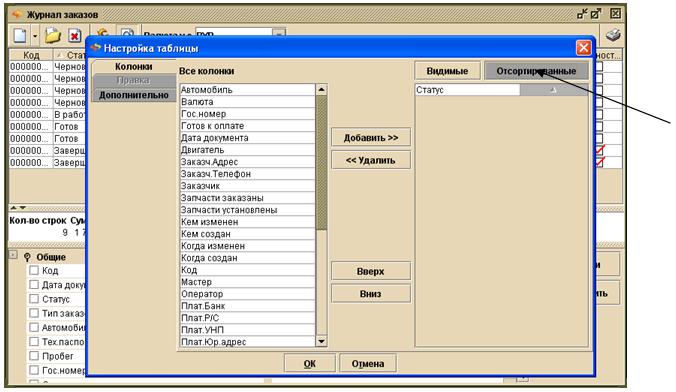Toggle the Гос.номер checkbox under Общие
Image resolution: width=676 pixels, height=392 pixels.
[x=34, y=370]
